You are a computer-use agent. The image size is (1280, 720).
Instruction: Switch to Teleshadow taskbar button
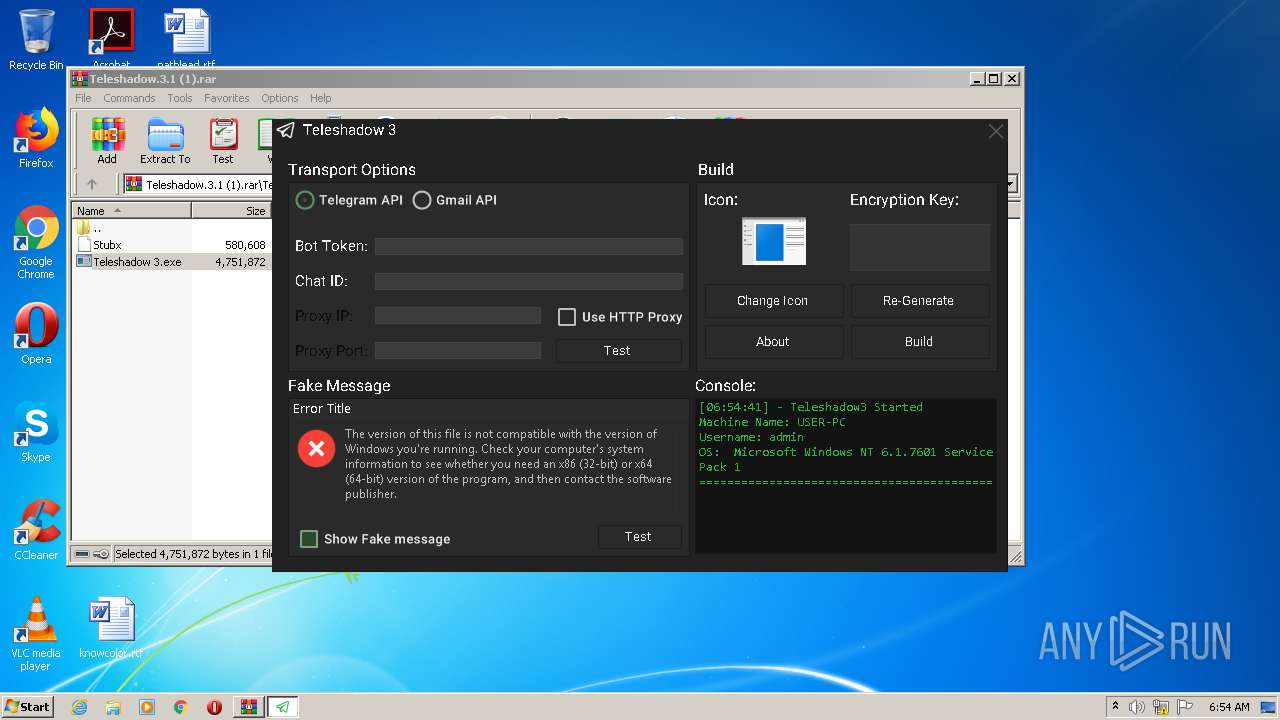pos(283,707)
